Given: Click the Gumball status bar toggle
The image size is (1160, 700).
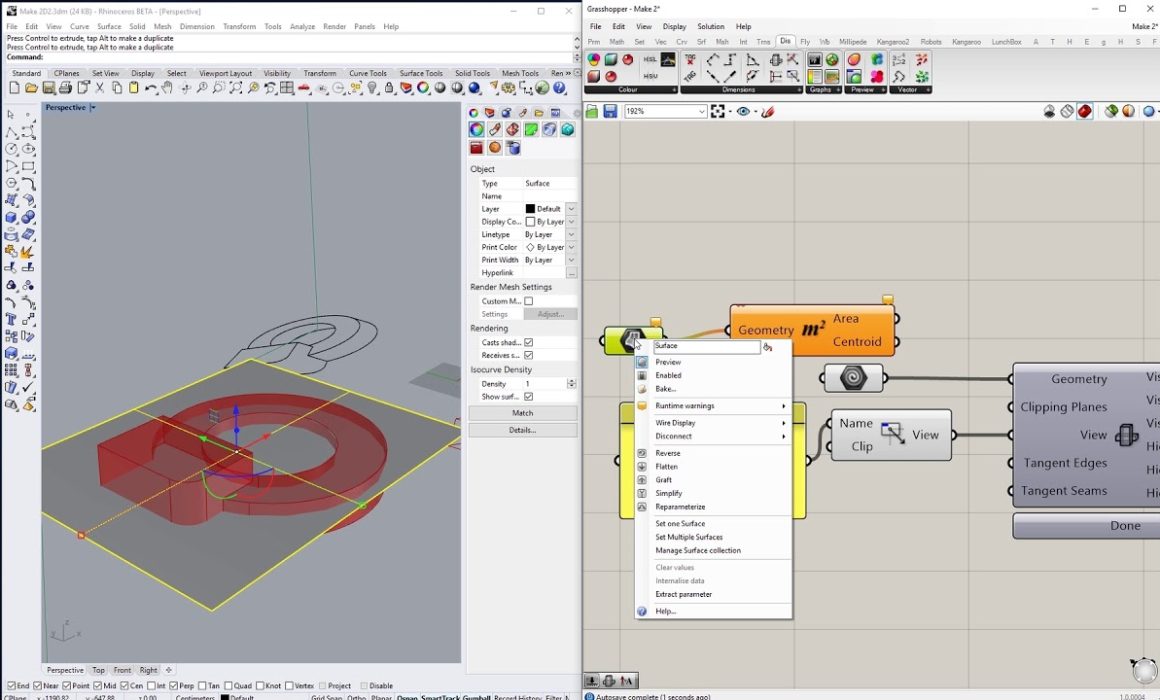Looking at the screenshot, I should coord(476,697).
